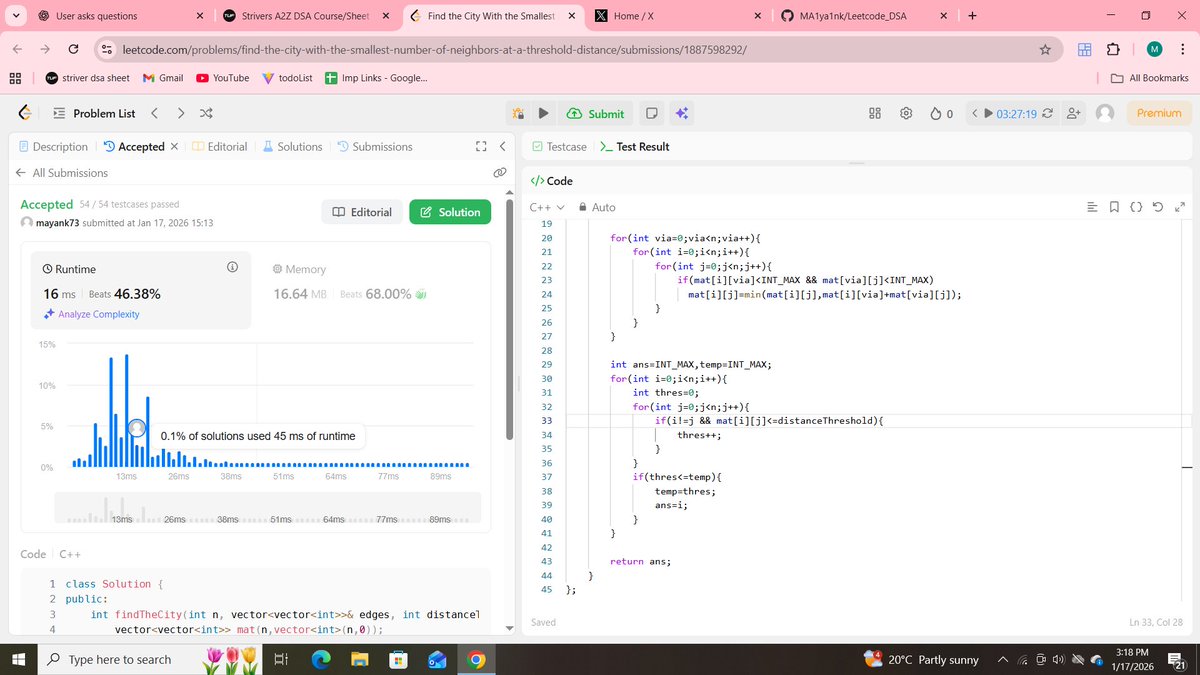Switch to the Home / X browser tab

(x=680, y=16)
